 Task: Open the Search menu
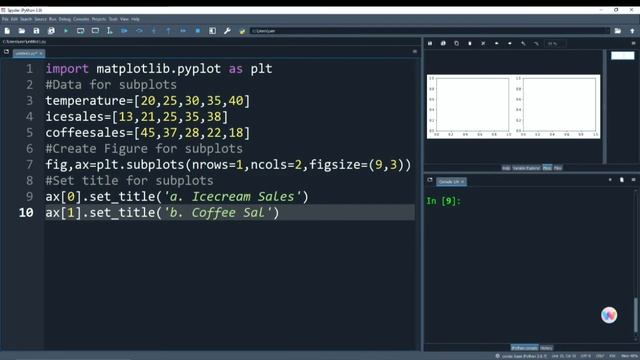[x=26, y=19]
